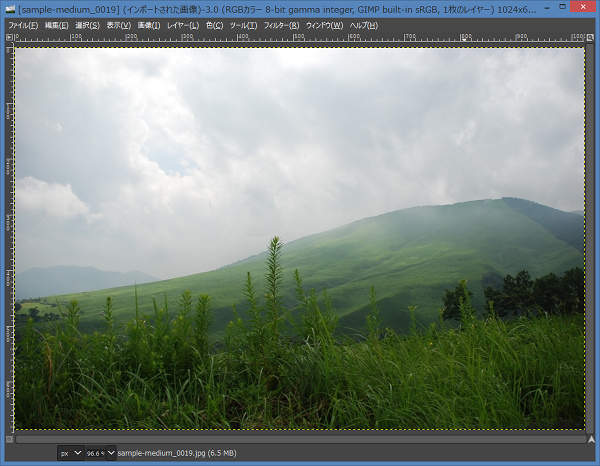600x466 pixels.
Task: Click the sample-medium_0019.jpg status text
Action: [x=176, y=453]
